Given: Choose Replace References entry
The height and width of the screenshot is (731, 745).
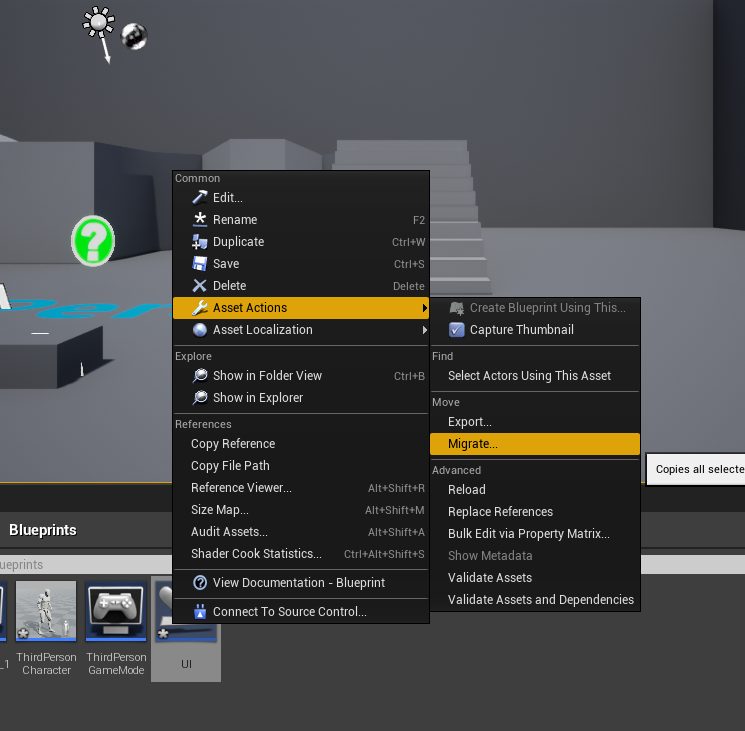Looking at the screenshot, I should (535, 512).
